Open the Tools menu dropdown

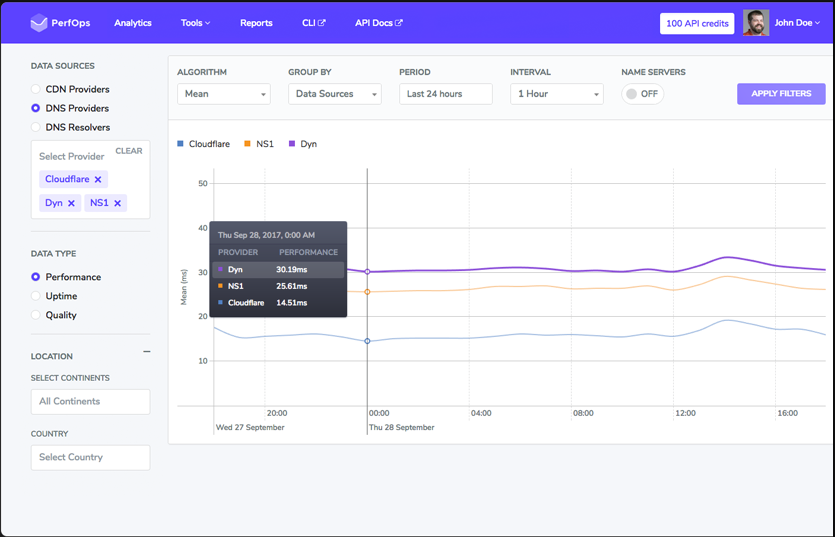click(x=195, y=23)
